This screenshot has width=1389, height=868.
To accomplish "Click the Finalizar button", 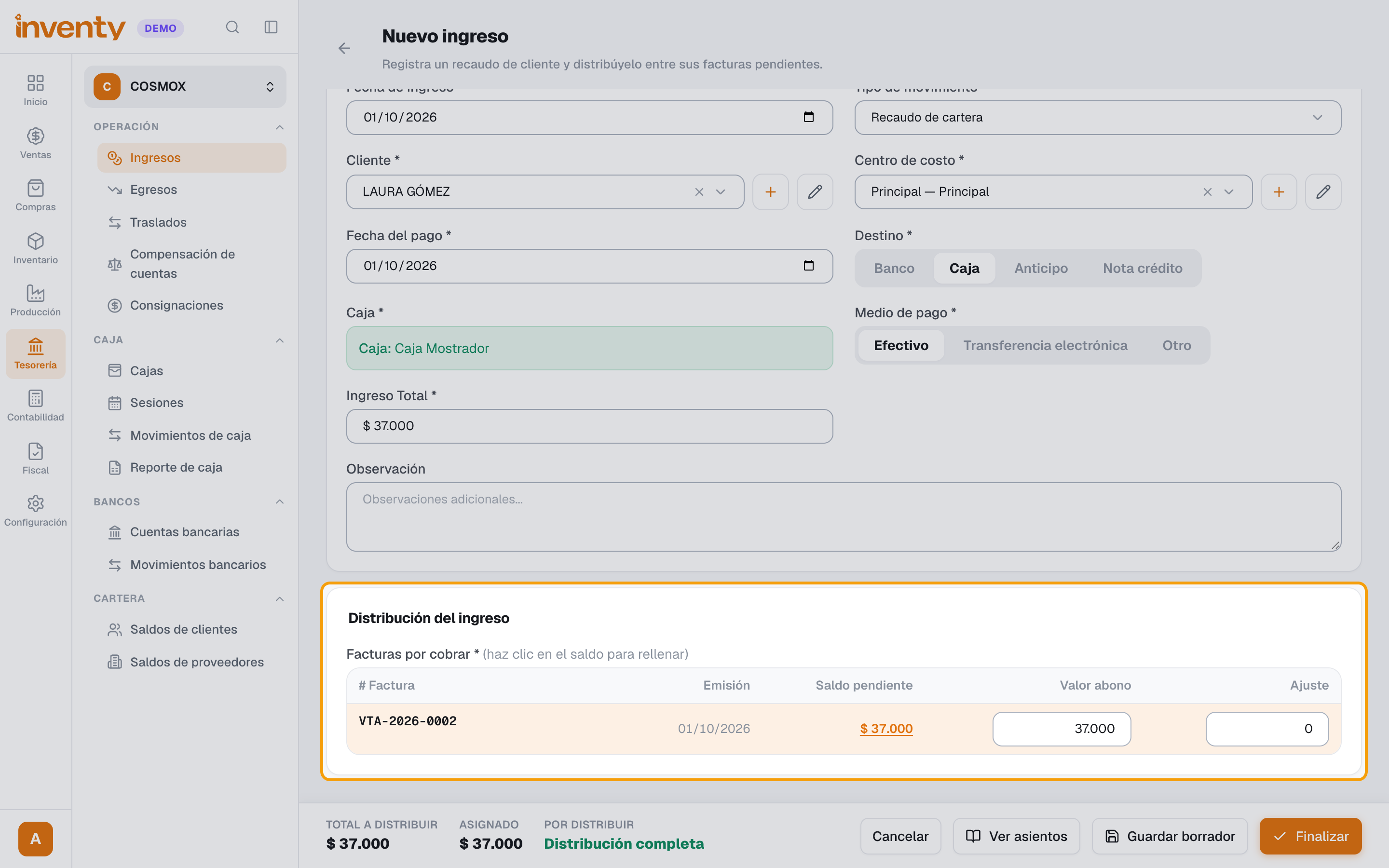I will (x=1310, y=836).
